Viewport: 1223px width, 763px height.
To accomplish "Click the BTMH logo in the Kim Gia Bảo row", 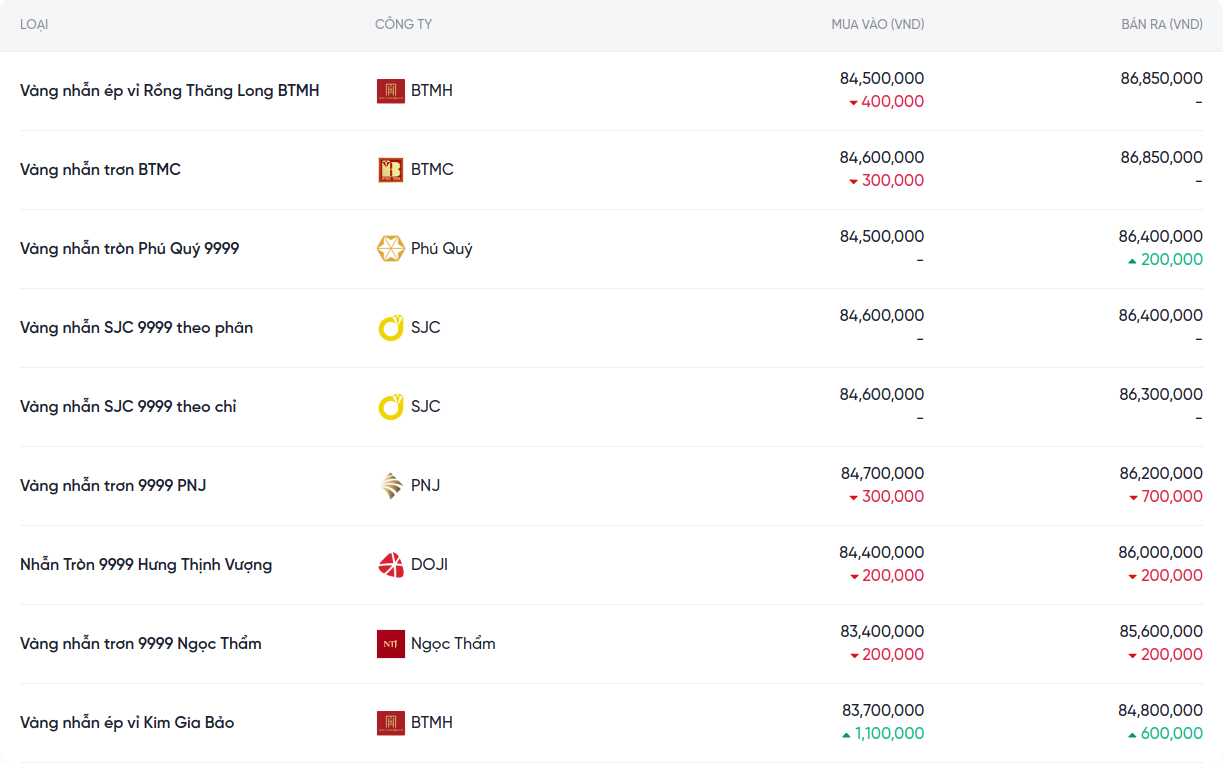I will pos(390,723).
